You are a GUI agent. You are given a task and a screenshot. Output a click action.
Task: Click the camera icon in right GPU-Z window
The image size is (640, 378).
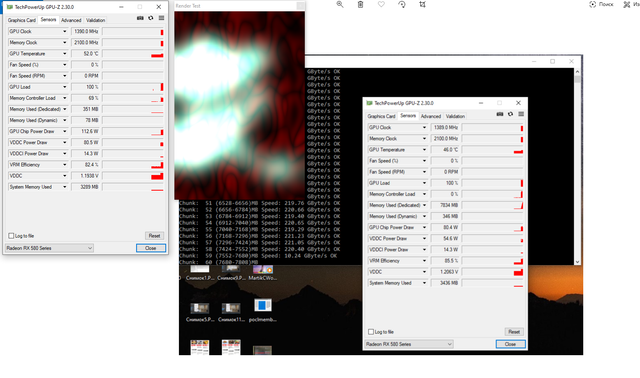pos(500,114)
